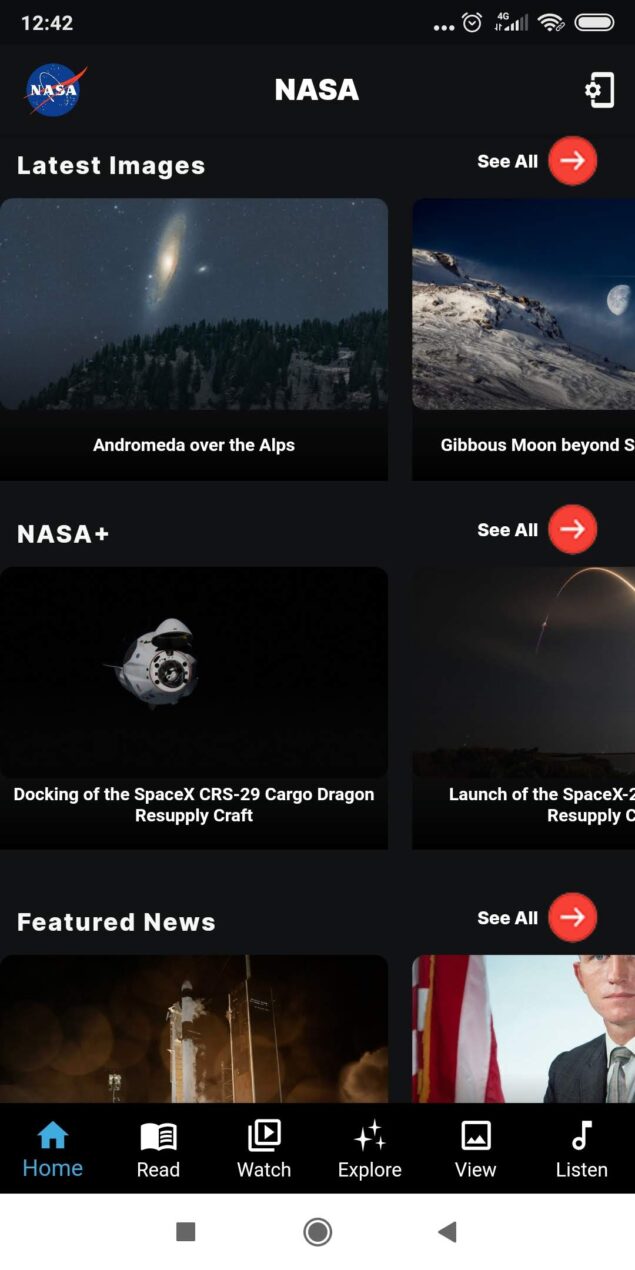This screenshot has height=1270, width=635.
Task: Select the Listen tab
Action: pos(582,1150)
